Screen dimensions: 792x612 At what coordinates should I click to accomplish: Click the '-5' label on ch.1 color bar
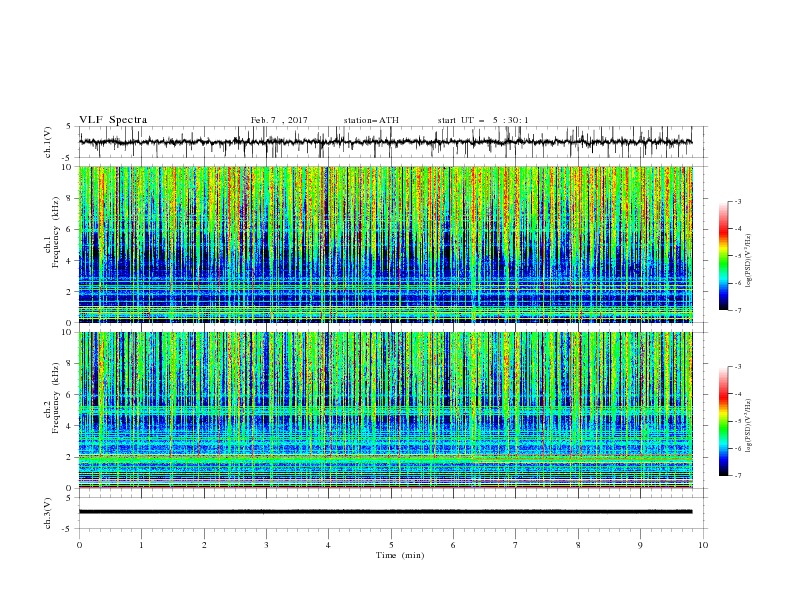737,256
